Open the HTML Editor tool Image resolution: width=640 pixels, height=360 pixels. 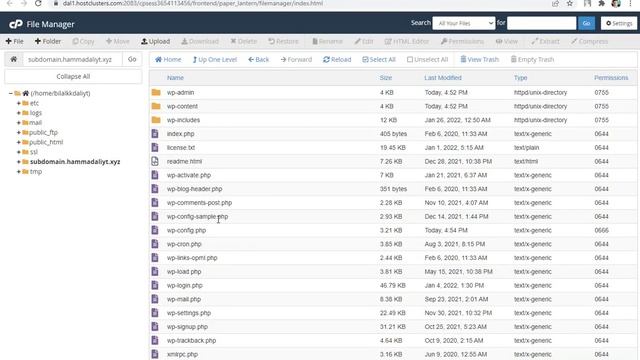pyautogui.click(x=407, y=41)
